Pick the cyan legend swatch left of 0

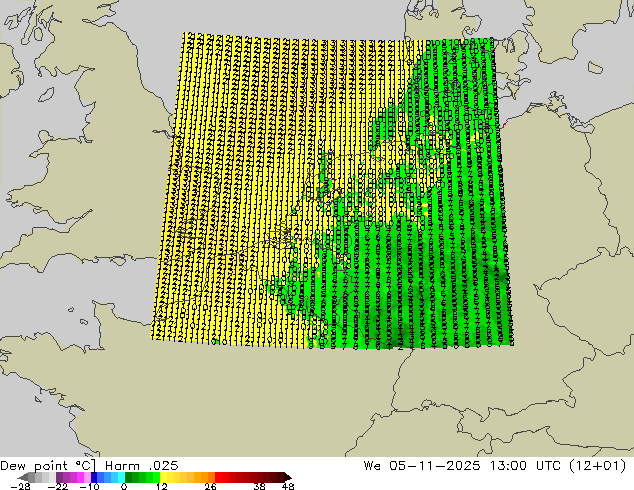(x=121, y=477)
